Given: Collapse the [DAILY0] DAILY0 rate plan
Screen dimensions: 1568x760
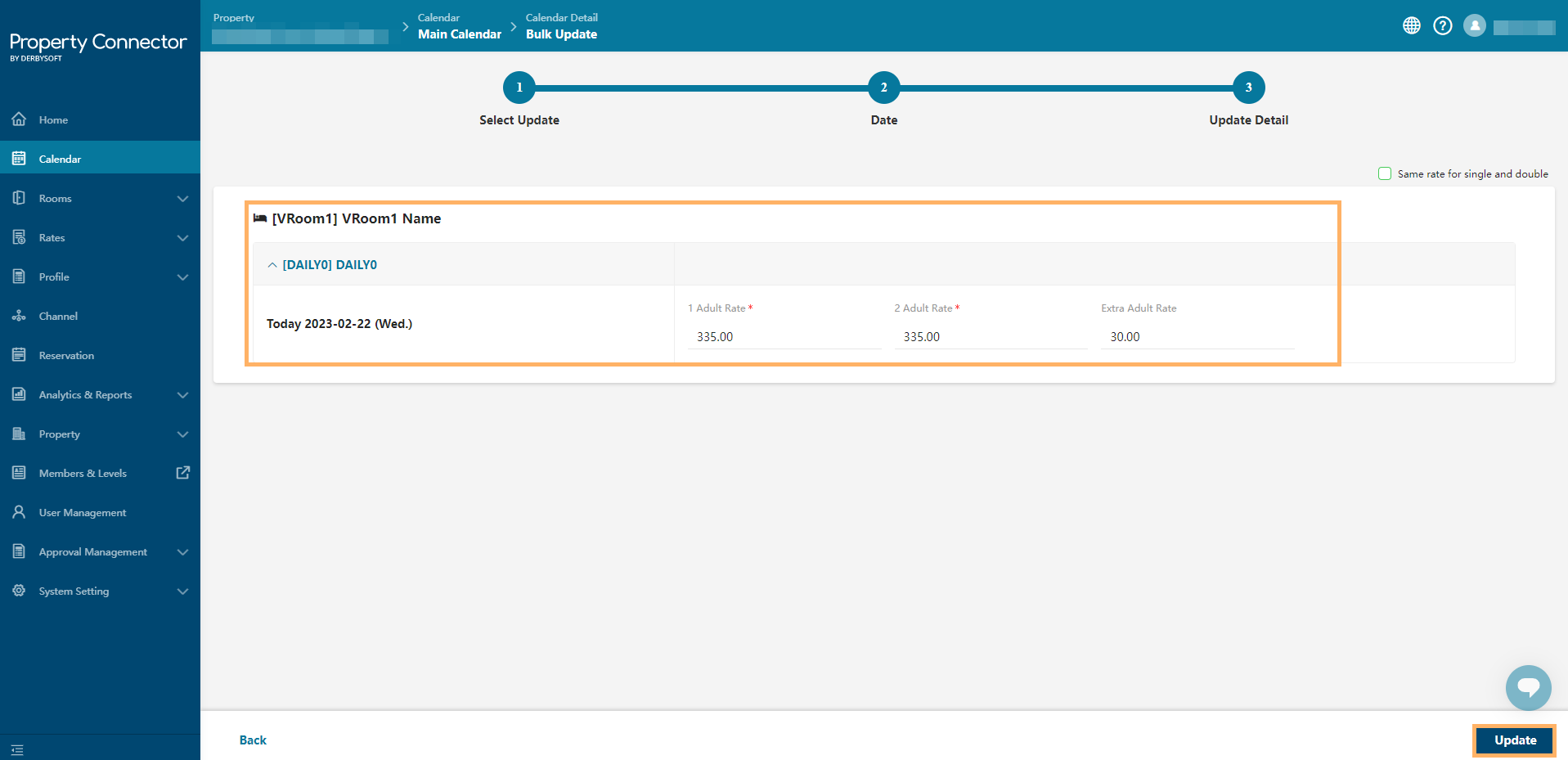Looking at the screenshot, I should pos(272,265).
